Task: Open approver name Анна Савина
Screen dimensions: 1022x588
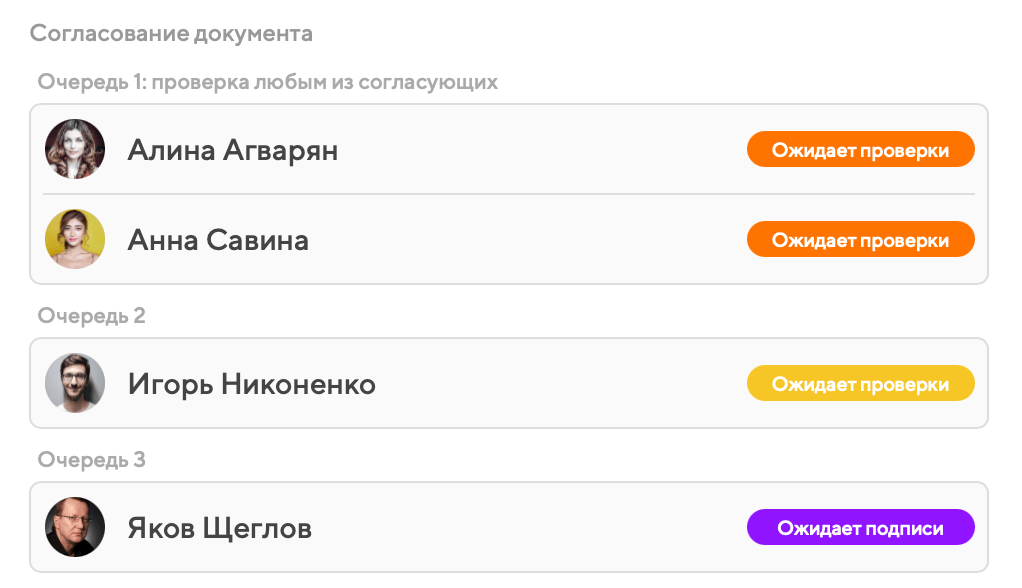Action: tap(218, 241)
